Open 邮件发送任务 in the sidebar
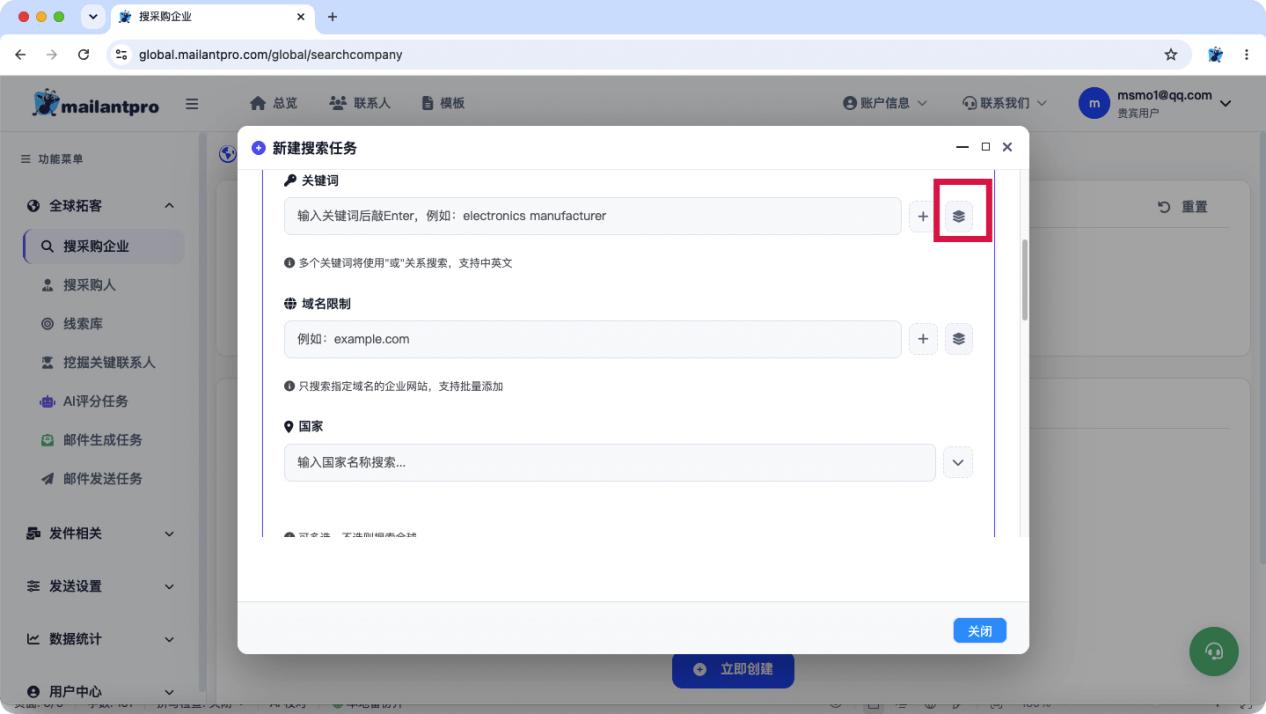The image size is (1266, 714). coord(103,479)
